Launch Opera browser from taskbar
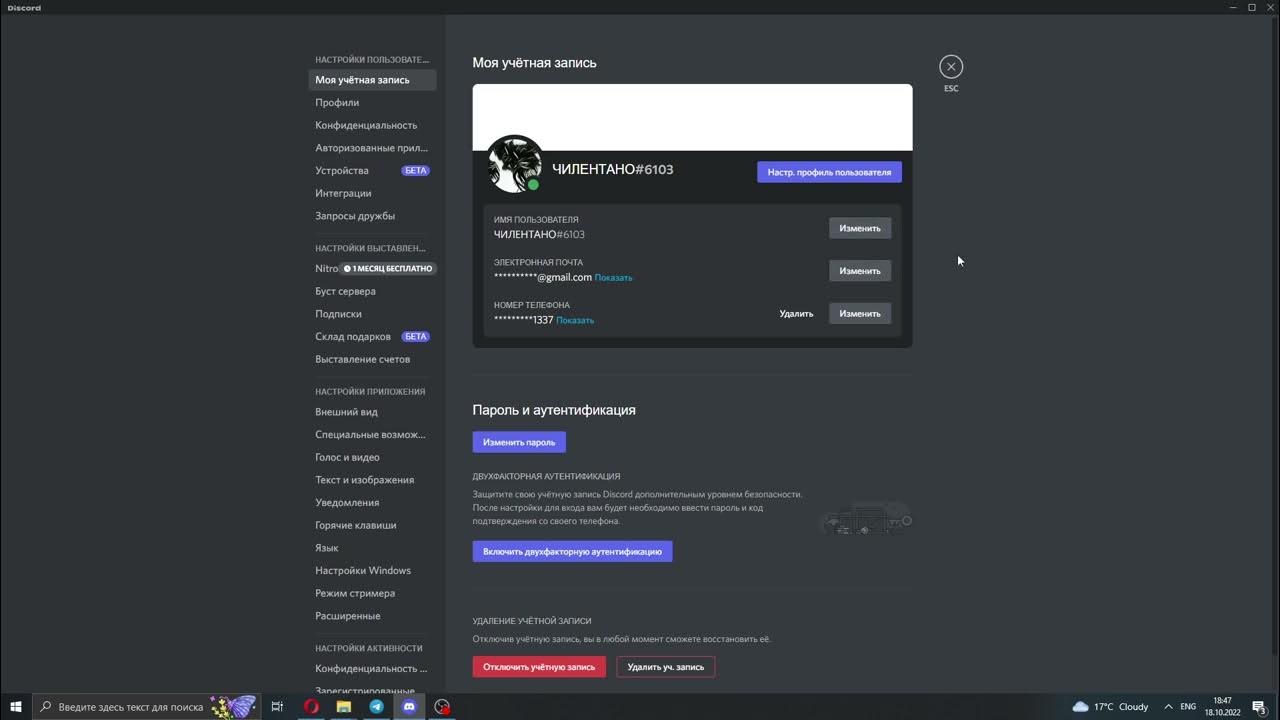Screen dimensions: 1280x720 click(x=311, y=706)
